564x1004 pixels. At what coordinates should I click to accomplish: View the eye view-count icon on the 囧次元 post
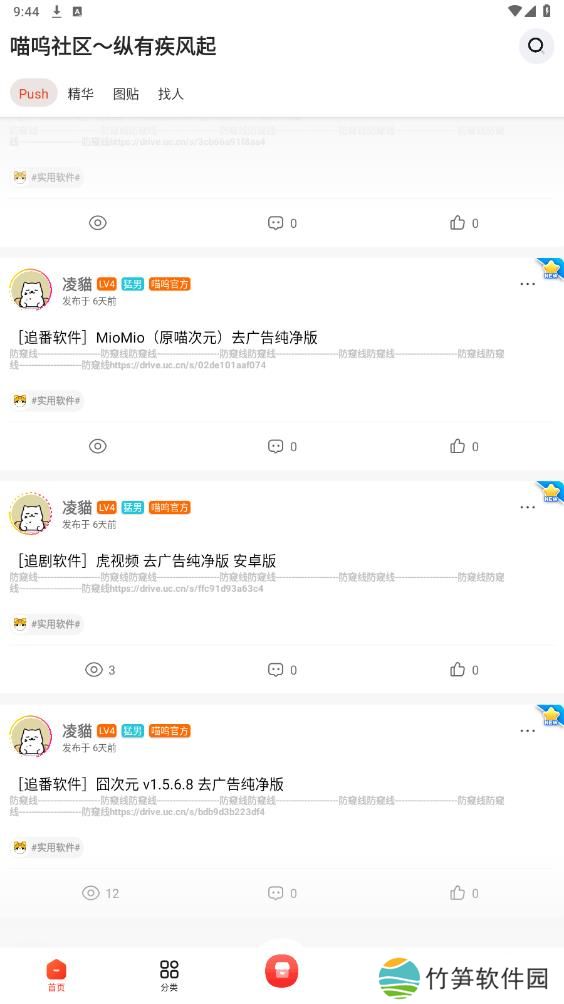pyautogui.click(x=91, y=893)
